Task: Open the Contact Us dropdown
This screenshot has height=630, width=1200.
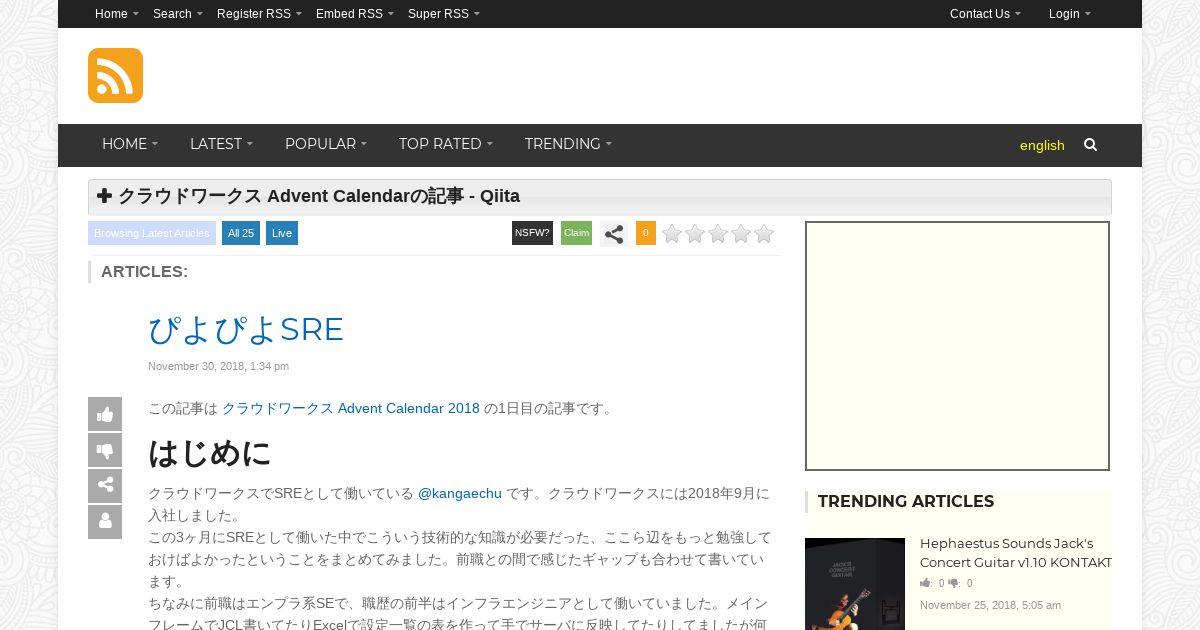Action: pyautogui.click(x=985, y=14)
